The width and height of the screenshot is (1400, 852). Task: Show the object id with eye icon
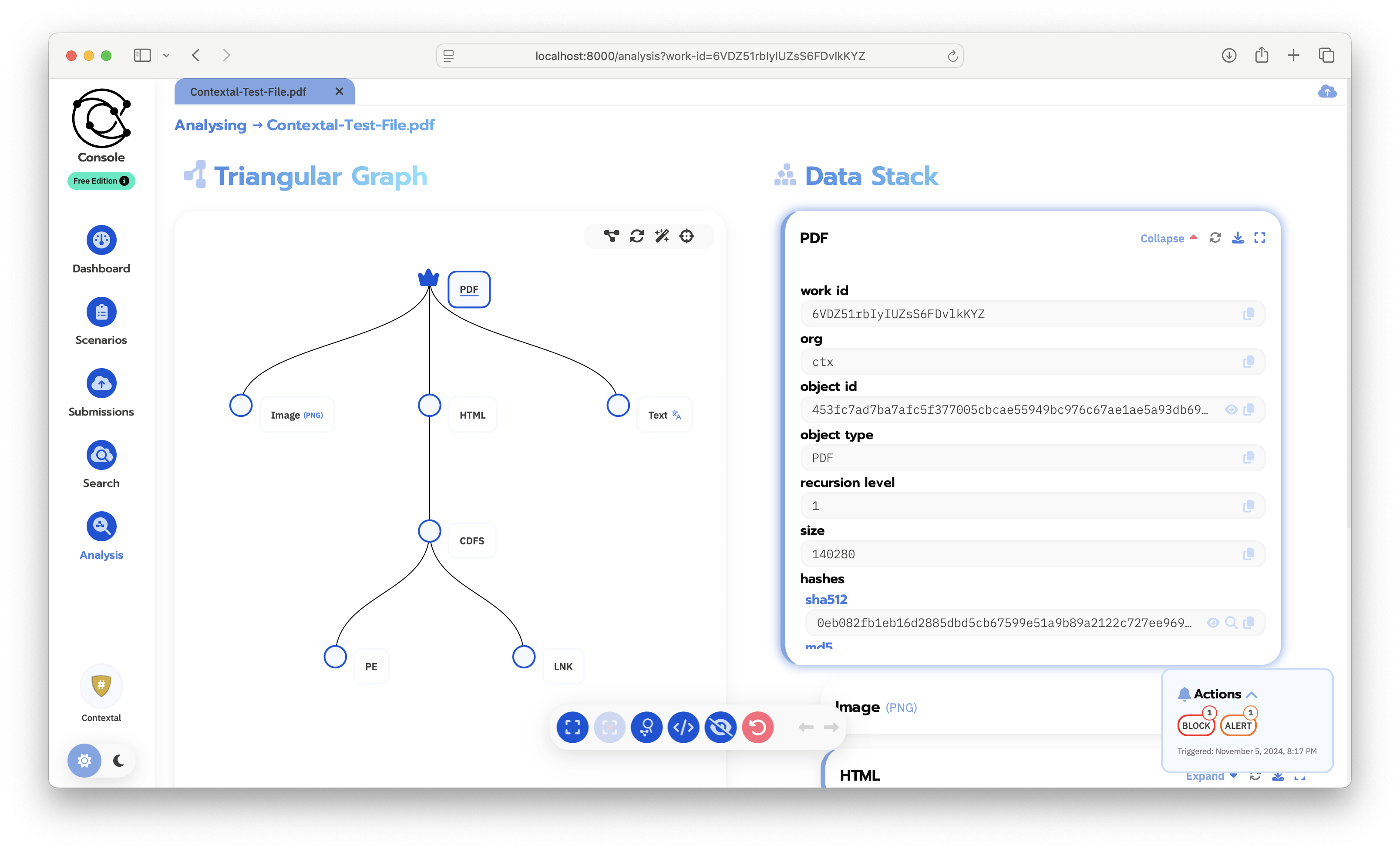pos(1231,409)
